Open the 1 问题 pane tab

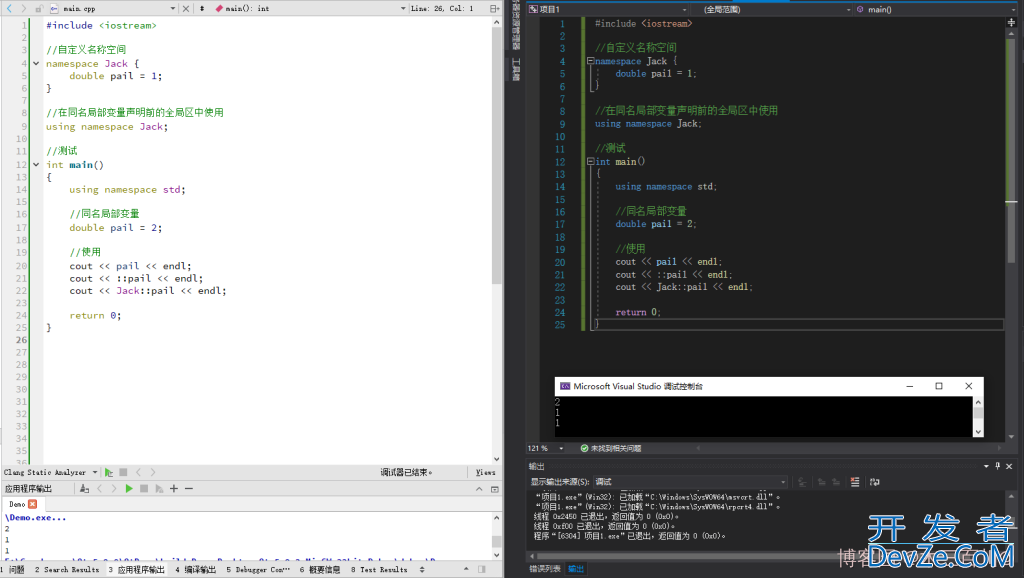14,570
